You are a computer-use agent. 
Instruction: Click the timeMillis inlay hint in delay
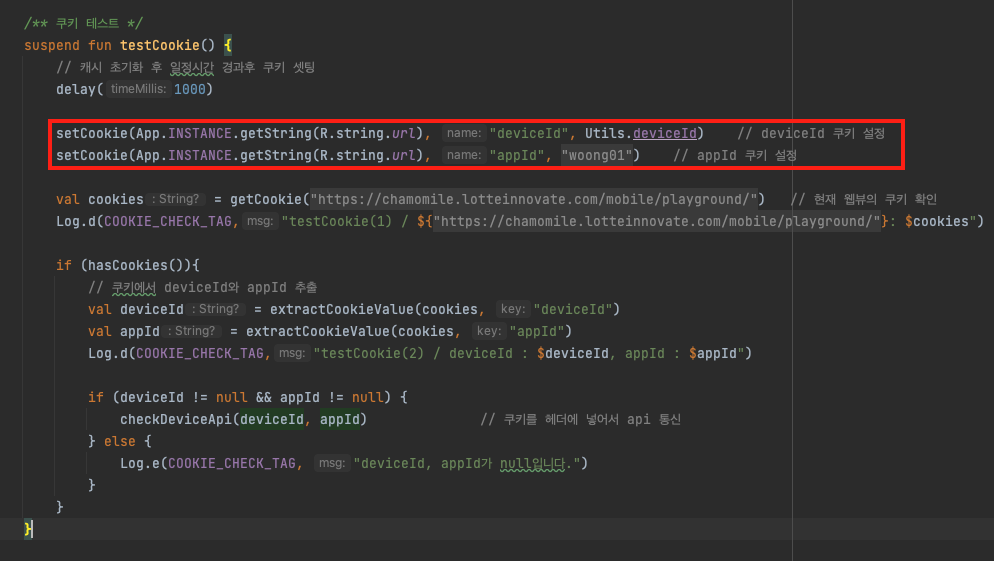pyautogui.click(x=139, y=89)
